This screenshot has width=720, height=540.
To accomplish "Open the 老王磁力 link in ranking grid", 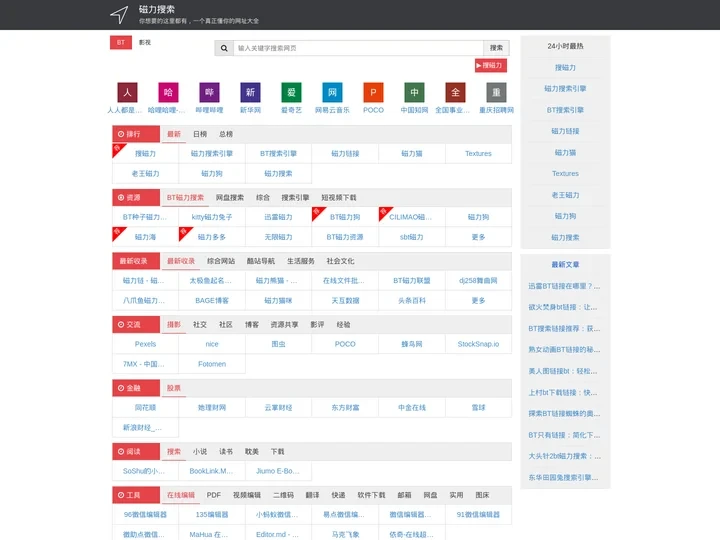I will tap(146, 174).
